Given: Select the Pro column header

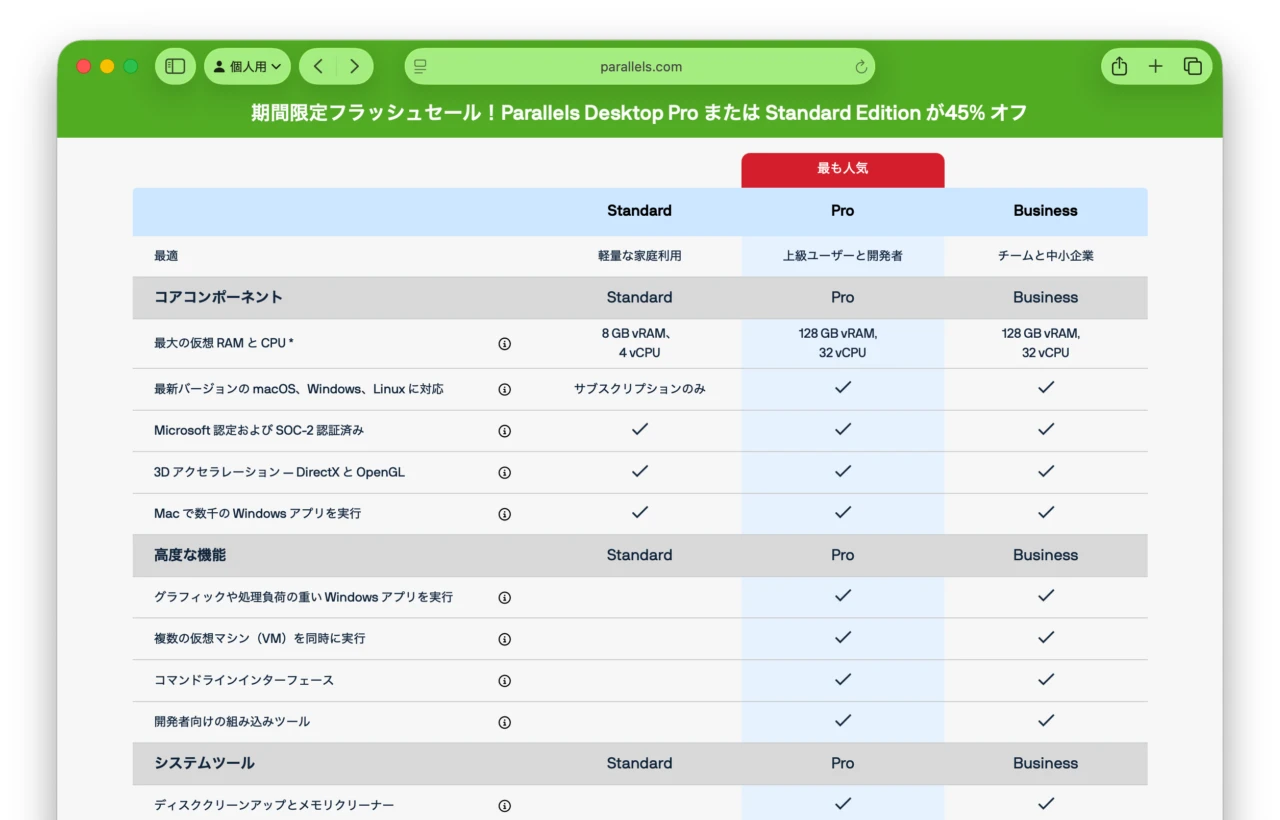Looking at the screenshot, I should [842, 211].
